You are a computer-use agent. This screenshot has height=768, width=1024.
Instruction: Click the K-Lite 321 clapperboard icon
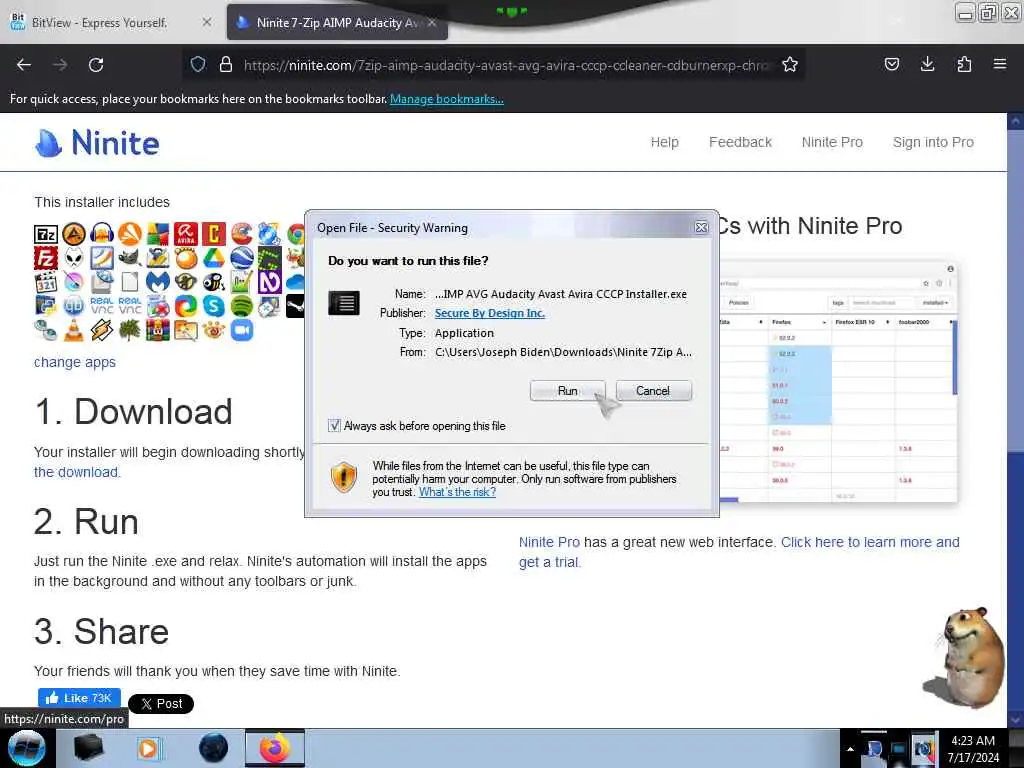[46, 282]
